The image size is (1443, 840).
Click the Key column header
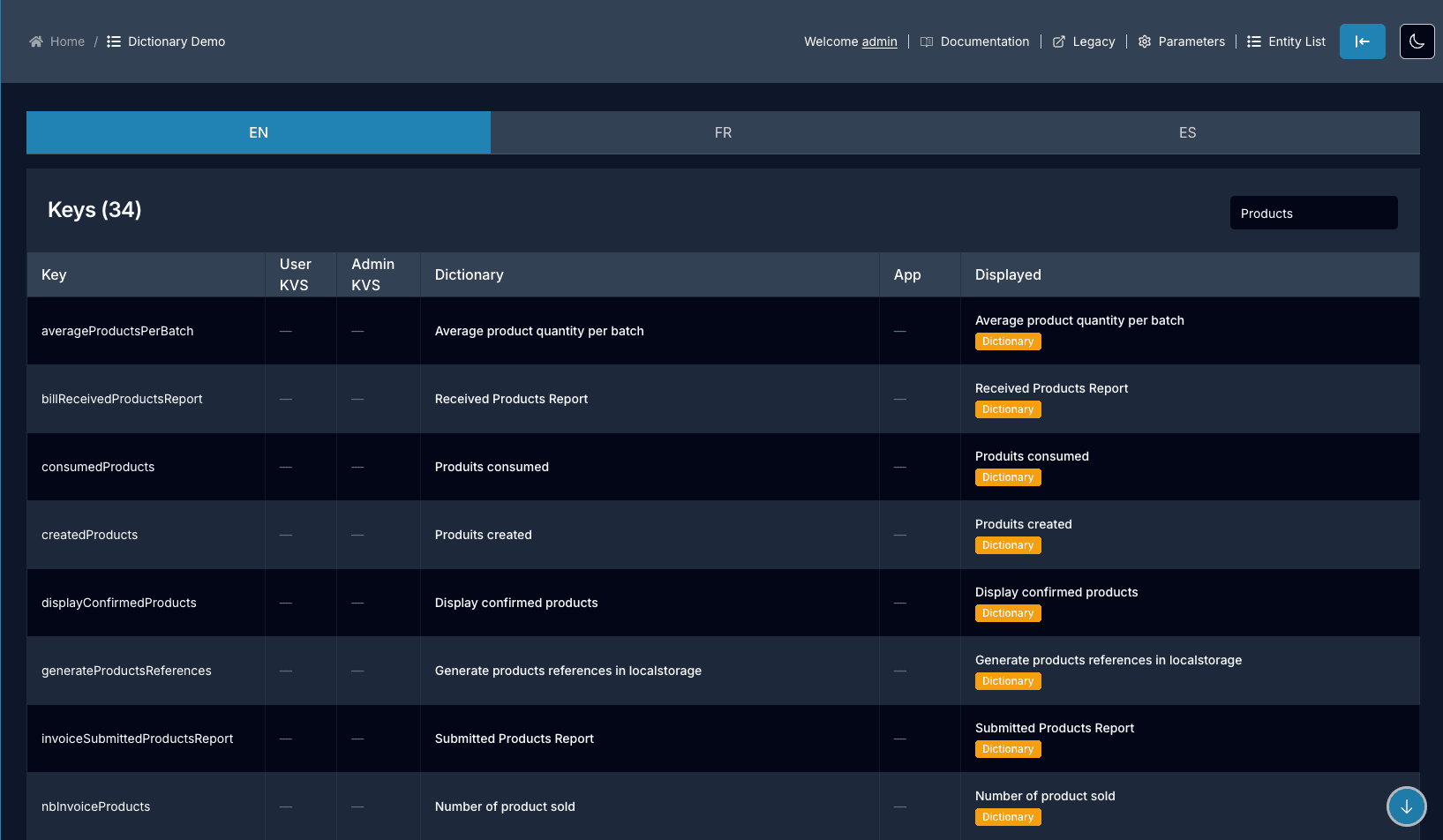point(146,274)
